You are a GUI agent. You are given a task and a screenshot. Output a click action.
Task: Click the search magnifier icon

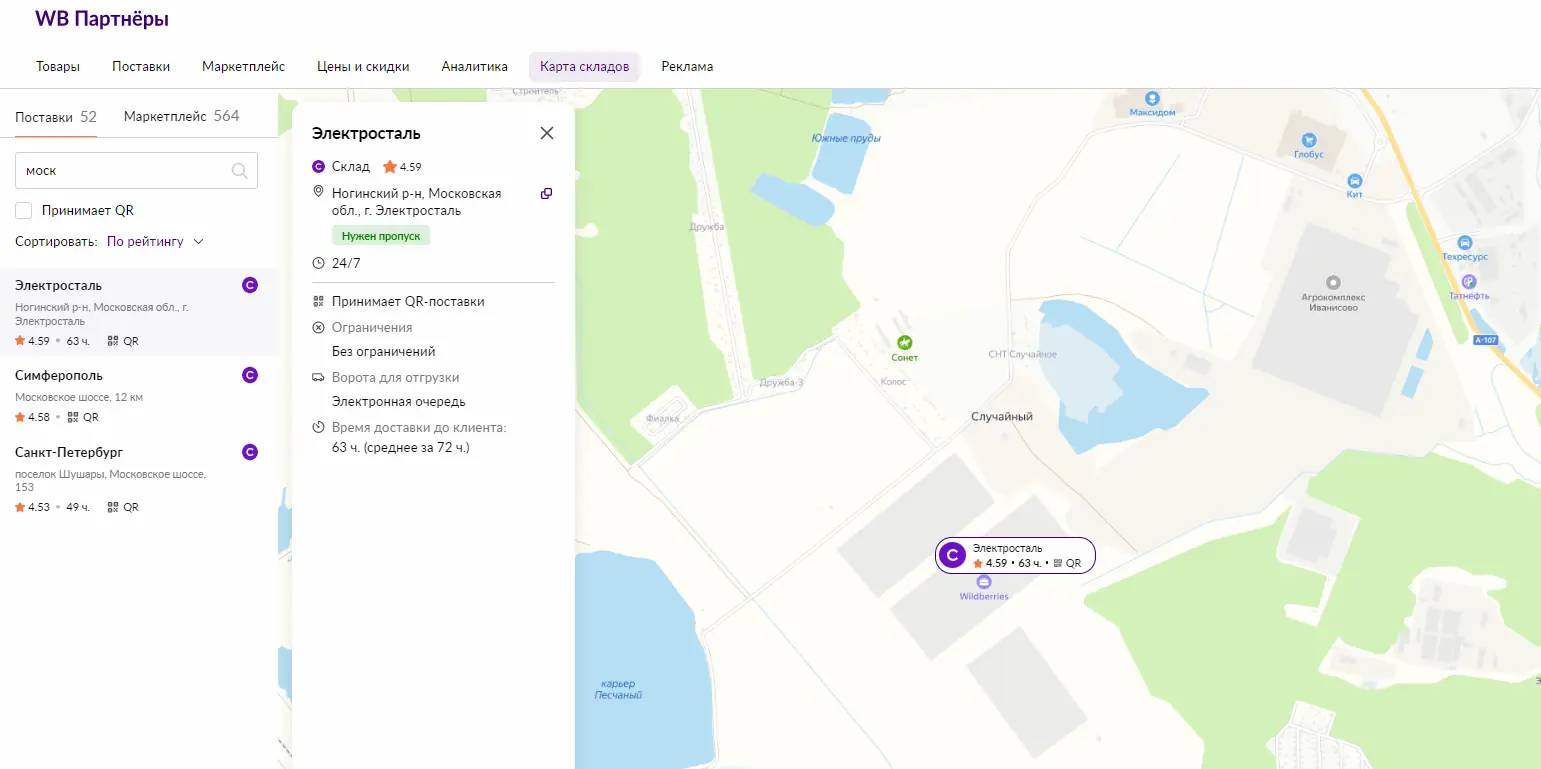click(239, 171)
